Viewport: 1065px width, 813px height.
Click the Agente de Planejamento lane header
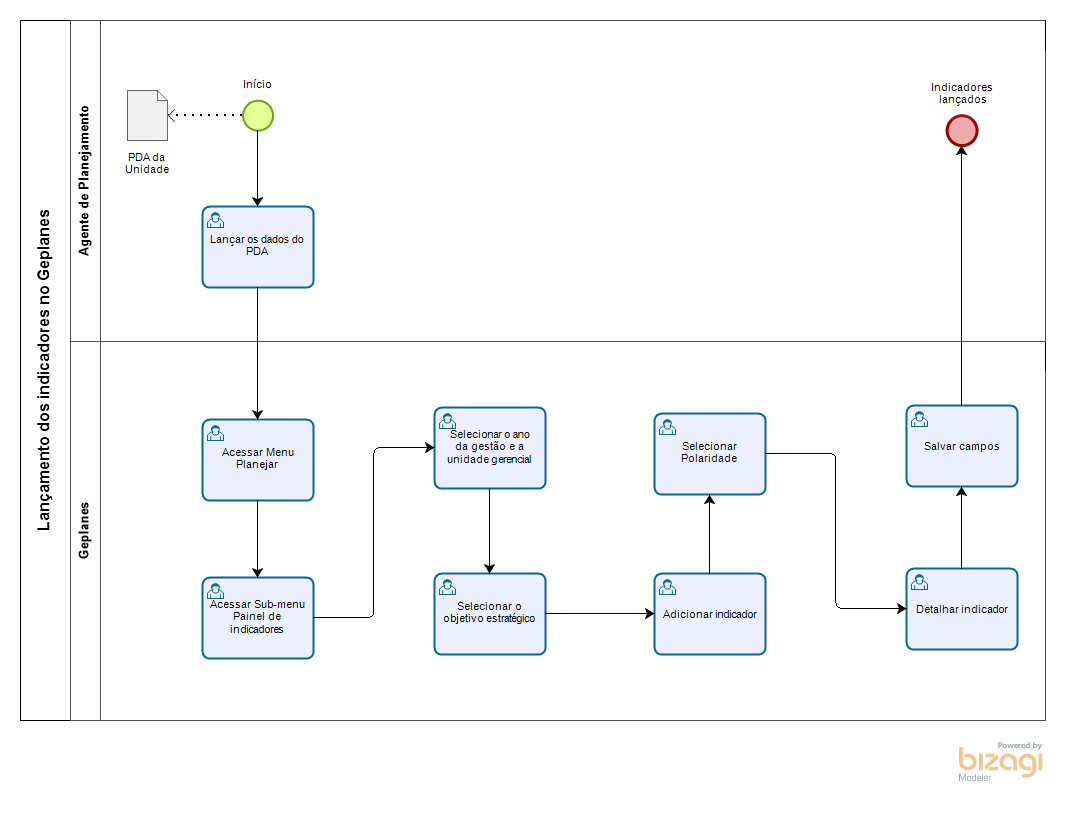click(85, 181)
